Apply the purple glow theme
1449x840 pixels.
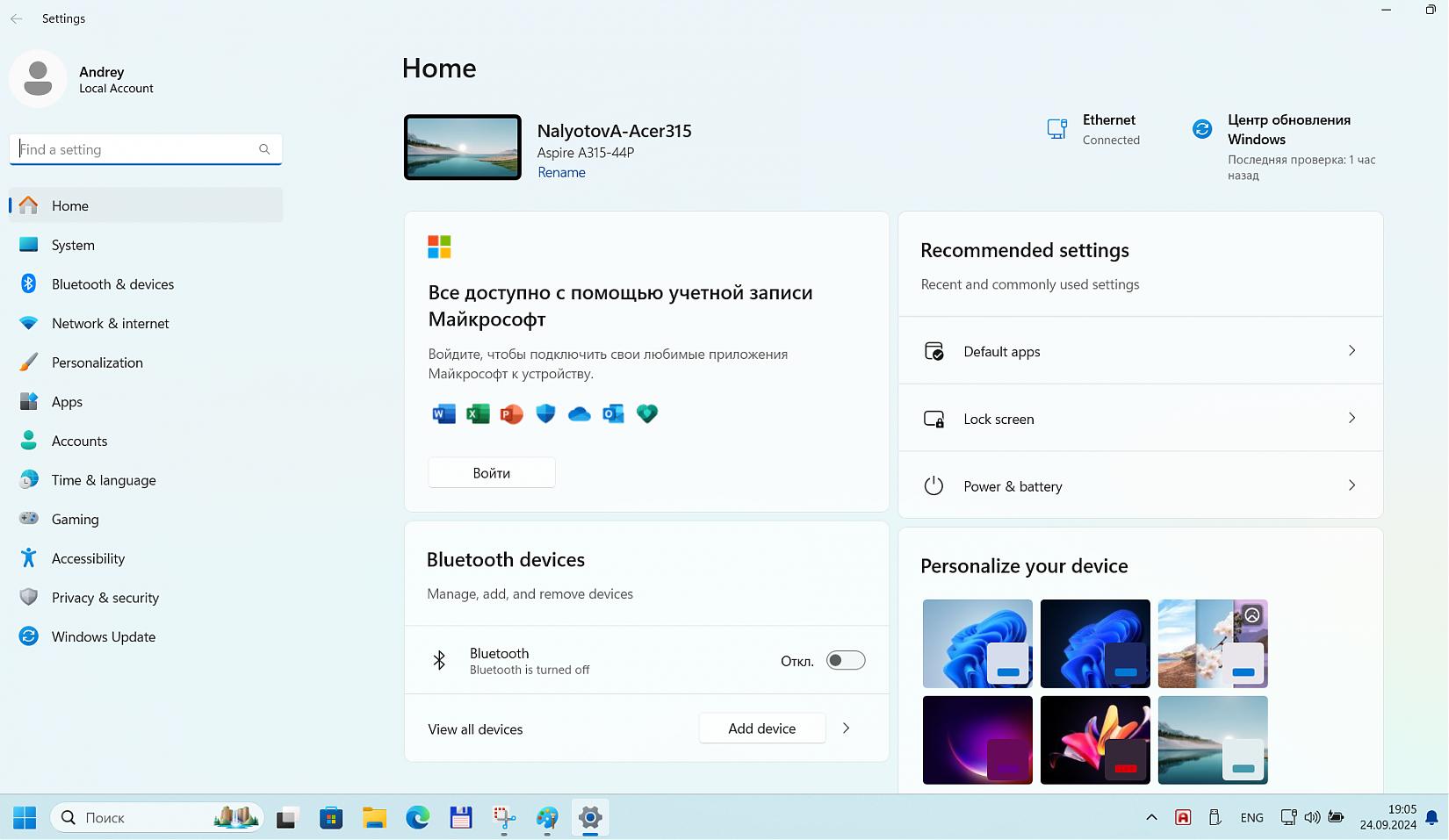point(977,740)
